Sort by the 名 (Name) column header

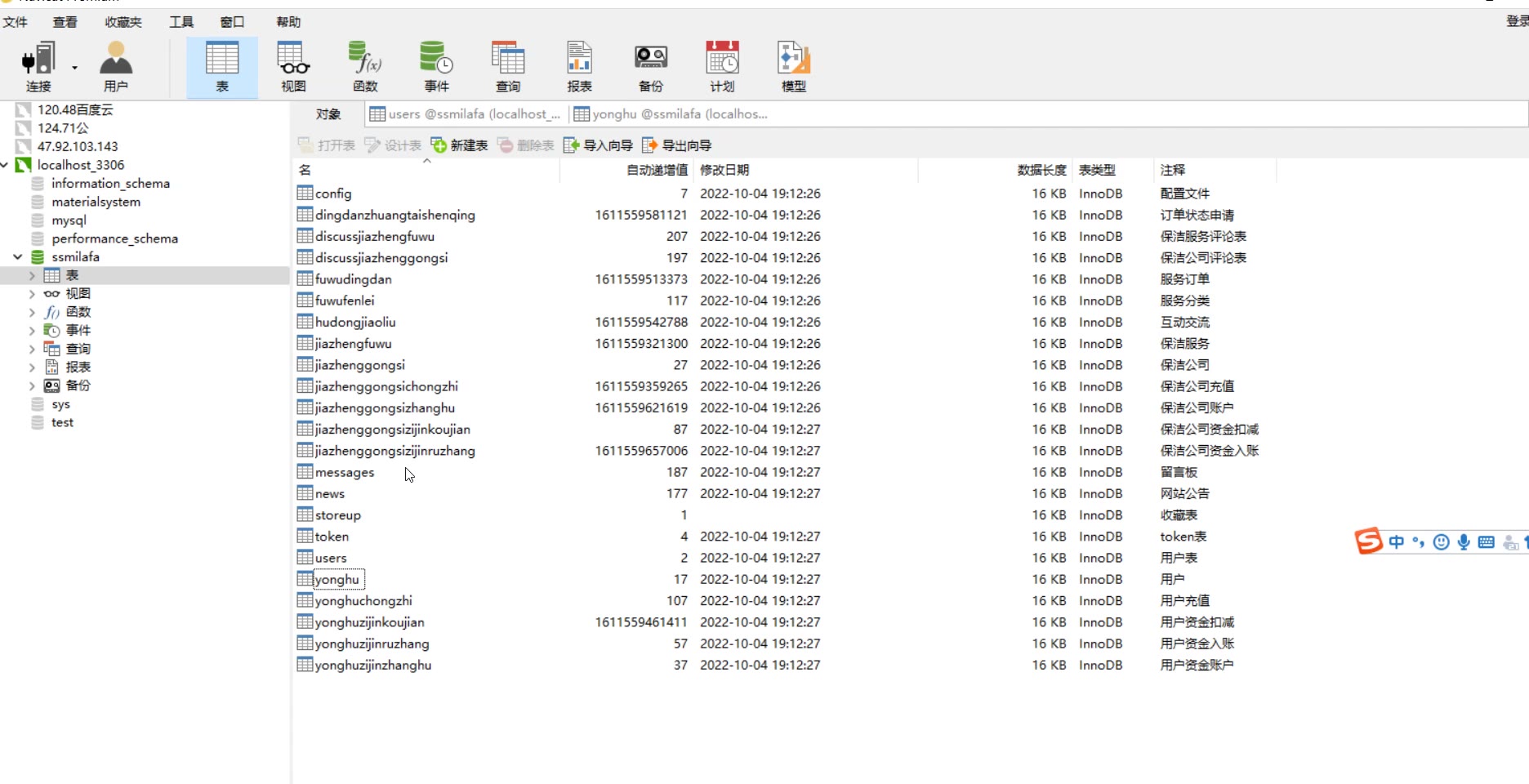(x=426, y=170)
